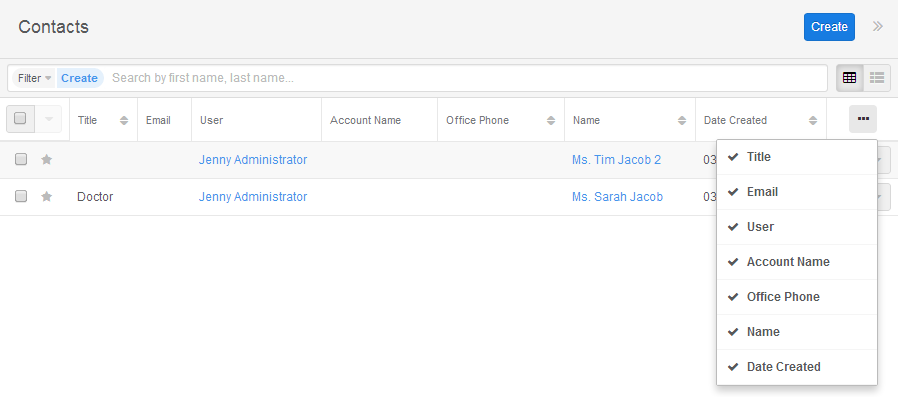
Task: Select the Ms. Tim Jacob 2 row checkbox
Action: [x=21, y=160]
